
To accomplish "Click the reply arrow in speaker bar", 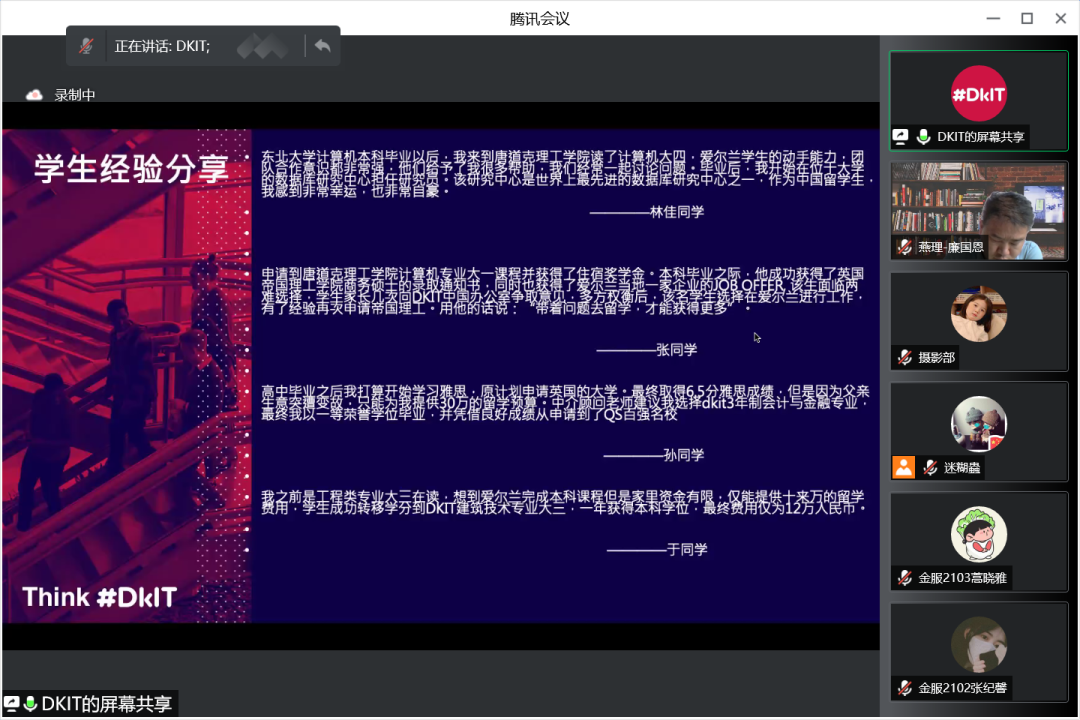I will tap(322, 46).
